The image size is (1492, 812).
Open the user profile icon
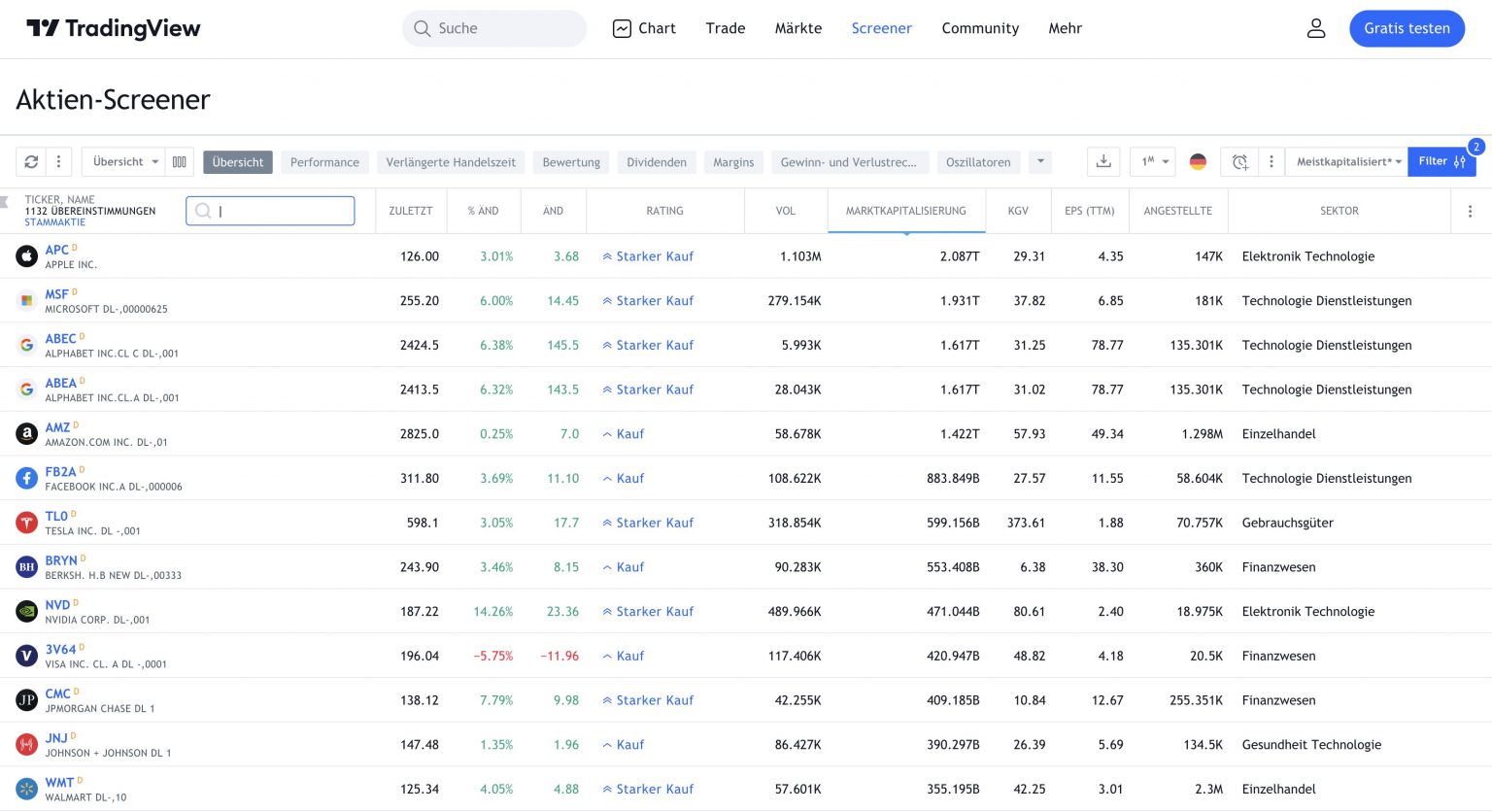[x=1316, y=28]
